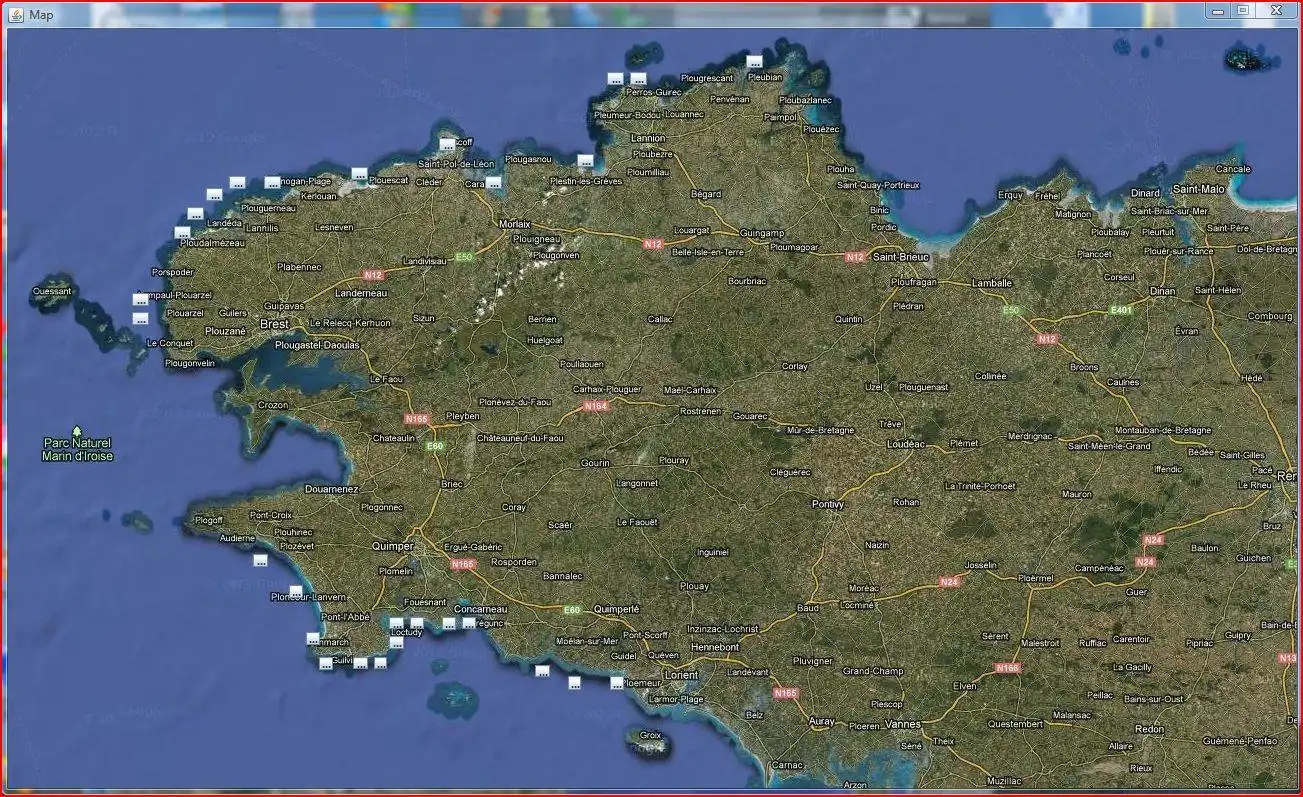Viewport: 1303px width, 797px height.
Task: Select the marker overlapping Brignogan-Plage label
Action: click(x=272, y=183)
